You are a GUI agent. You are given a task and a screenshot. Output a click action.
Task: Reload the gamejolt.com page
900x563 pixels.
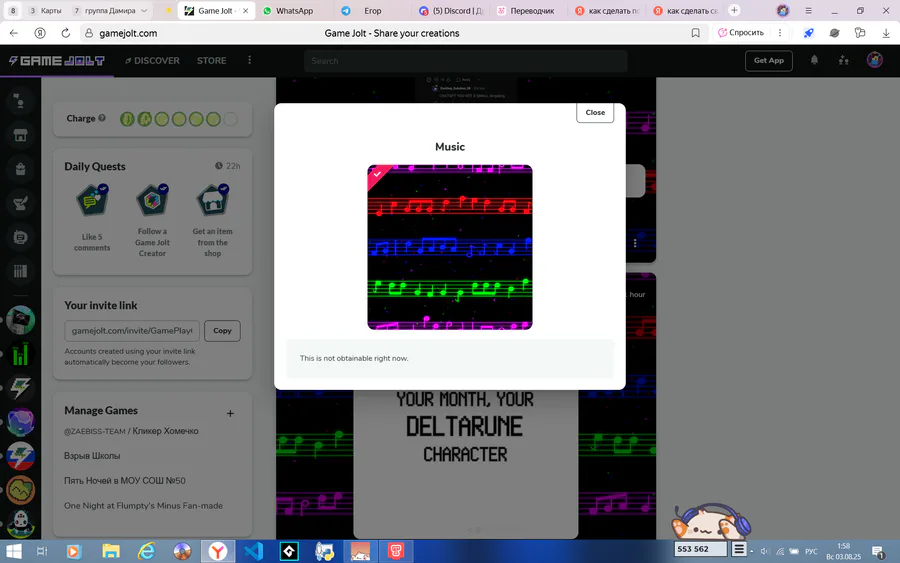tap(65, 33)
